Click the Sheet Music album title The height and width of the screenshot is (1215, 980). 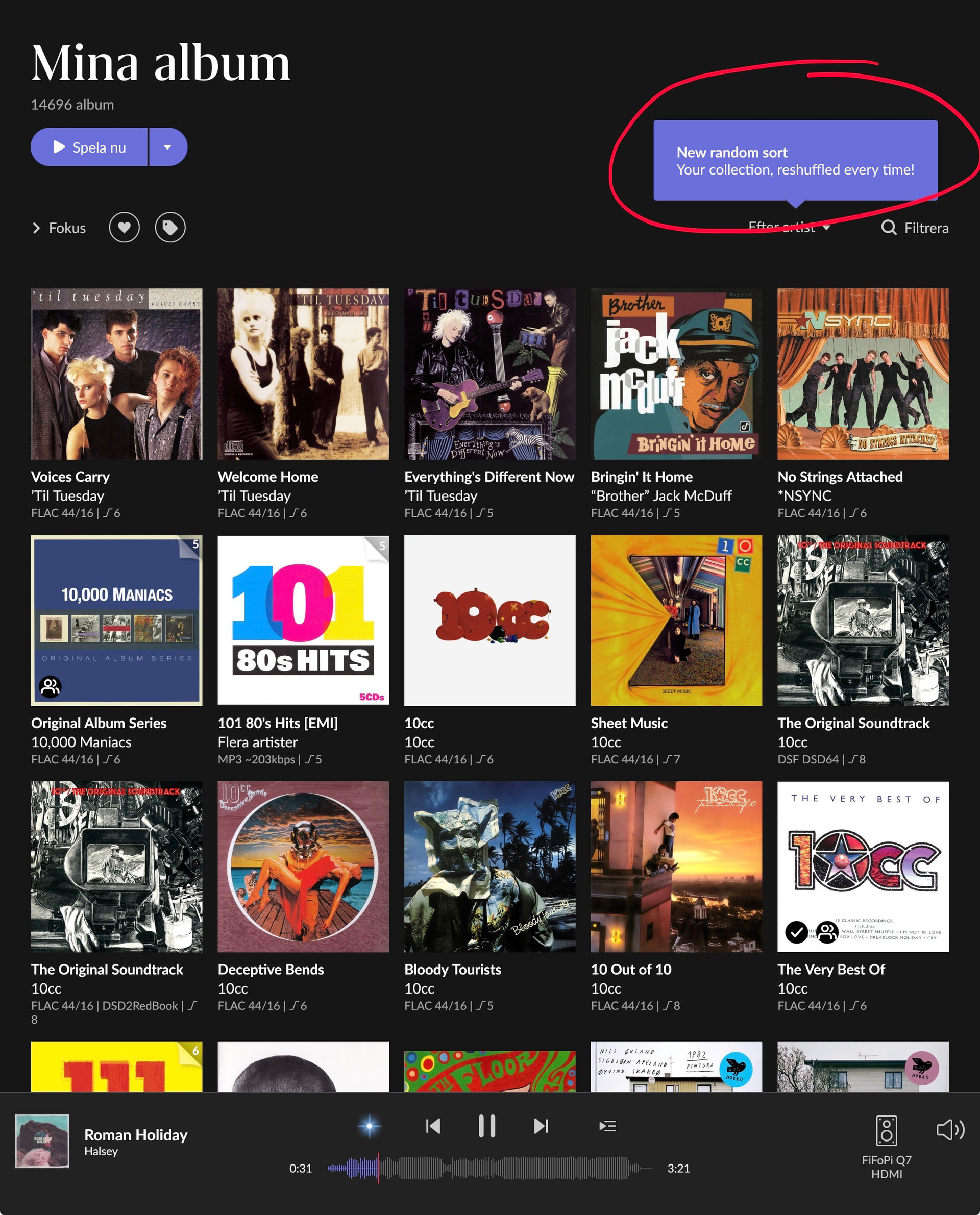click(629, 723)
